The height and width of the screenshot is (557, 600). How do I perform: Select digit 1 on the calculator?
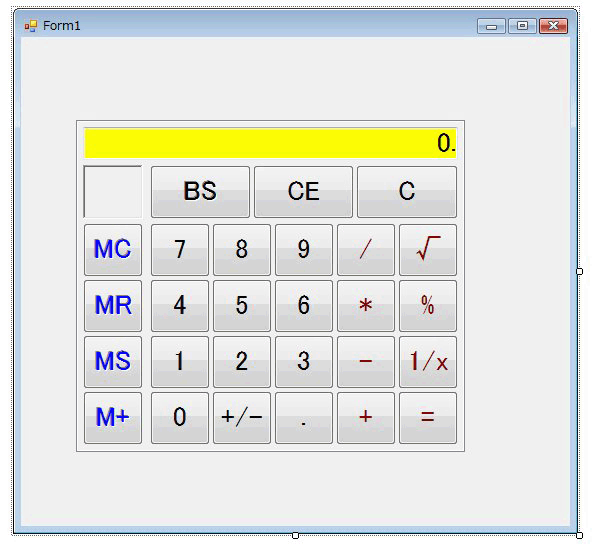[180, 362]
